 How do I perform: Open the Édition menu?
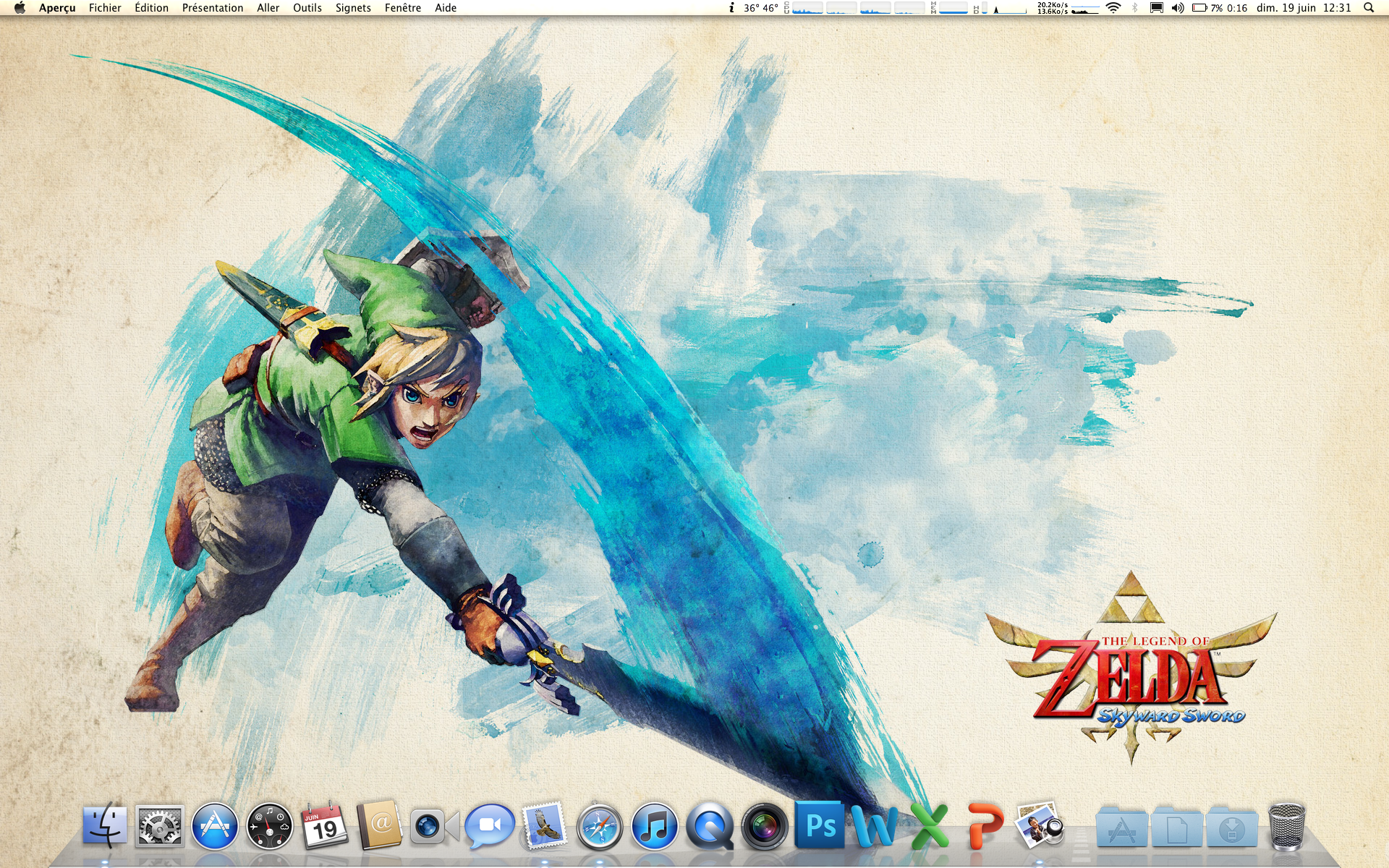coord(151,8)
